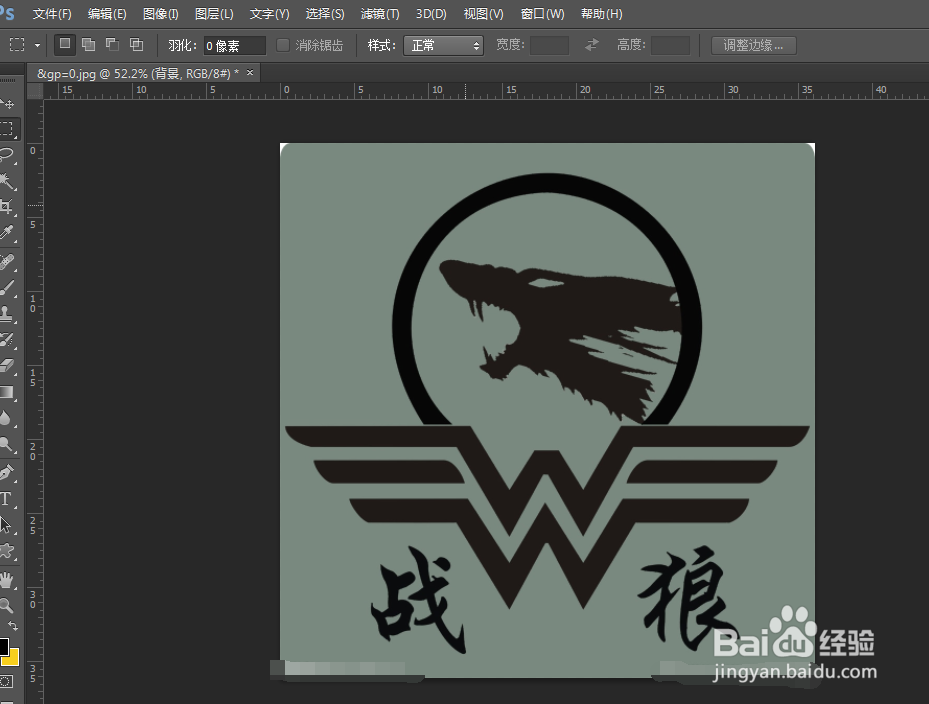Click the 宽度 width field
Screen dimensions: 929x704
(x=549, y=45)
